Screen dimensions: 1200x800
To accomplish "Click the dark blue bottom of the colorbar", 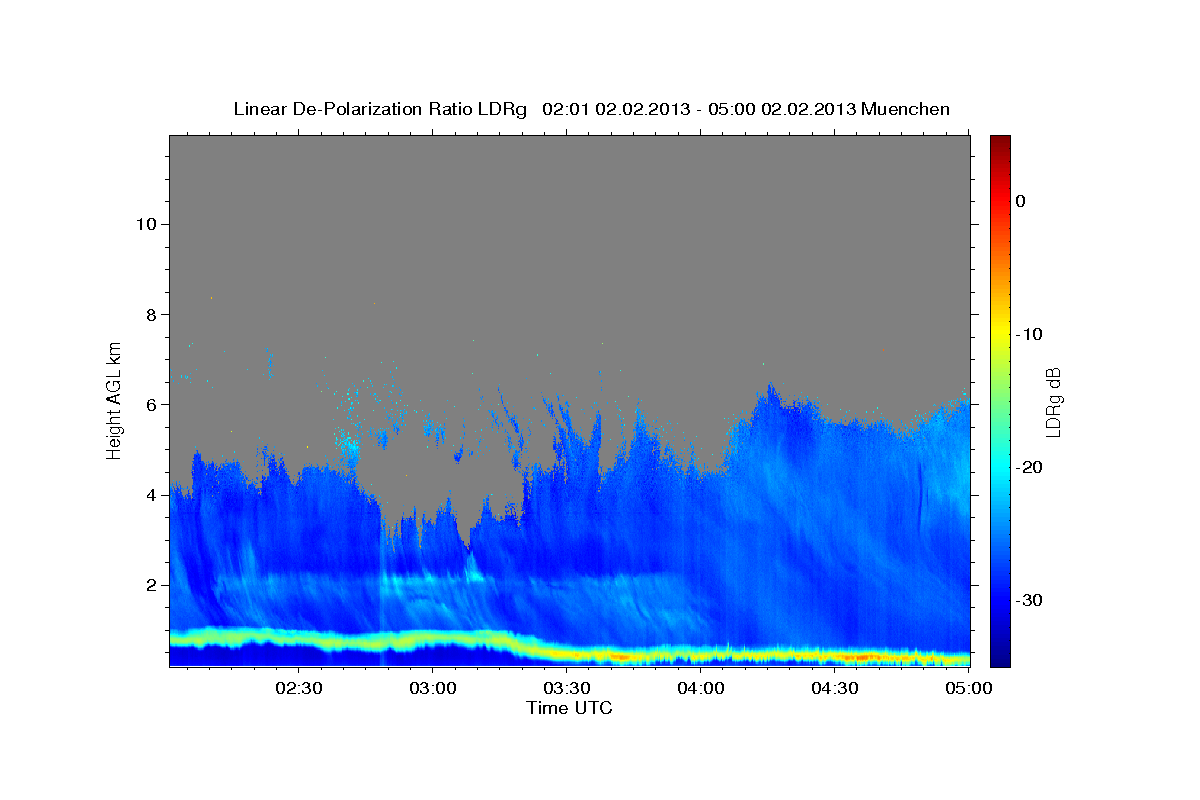I will coord(1000,655).
